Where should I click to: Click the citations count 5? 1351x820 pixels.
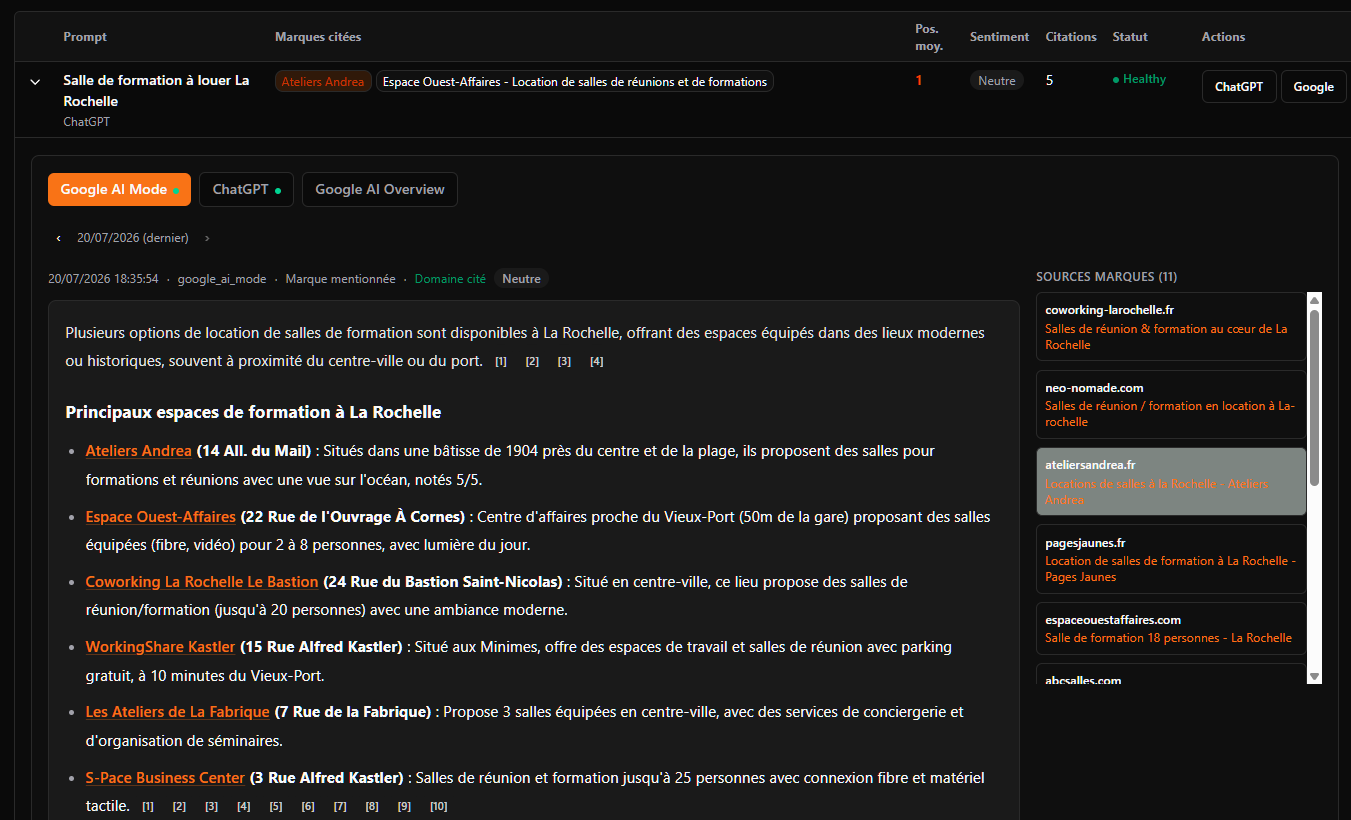(x=1050, y=80)
